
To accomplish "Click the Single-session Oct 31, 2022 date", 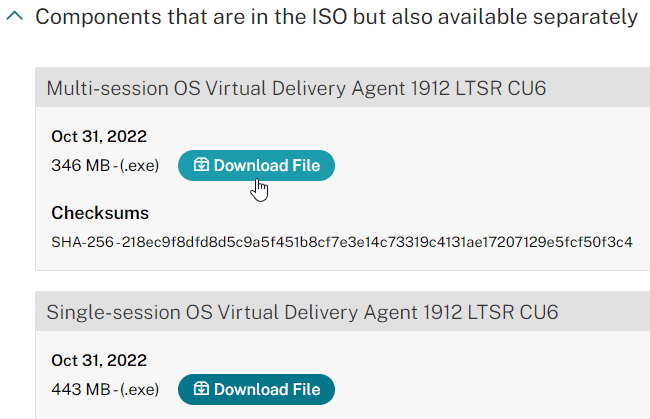I will pyautogui.click(x=98, y=360).
